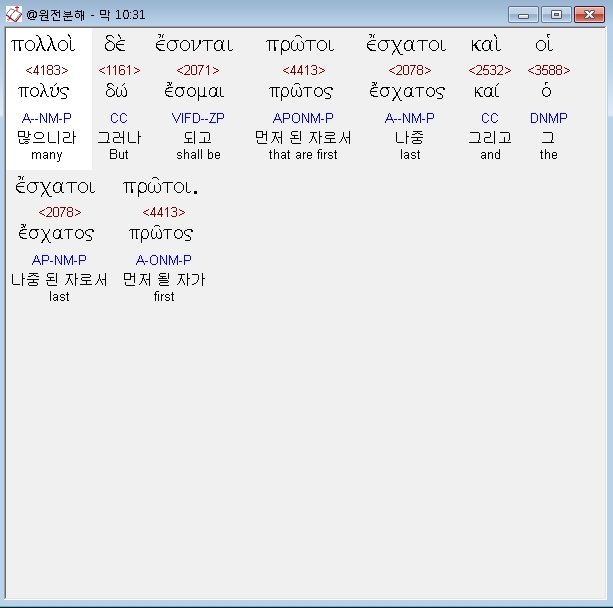Click English gloss and

pyautogui.click(x=490, y=154)
